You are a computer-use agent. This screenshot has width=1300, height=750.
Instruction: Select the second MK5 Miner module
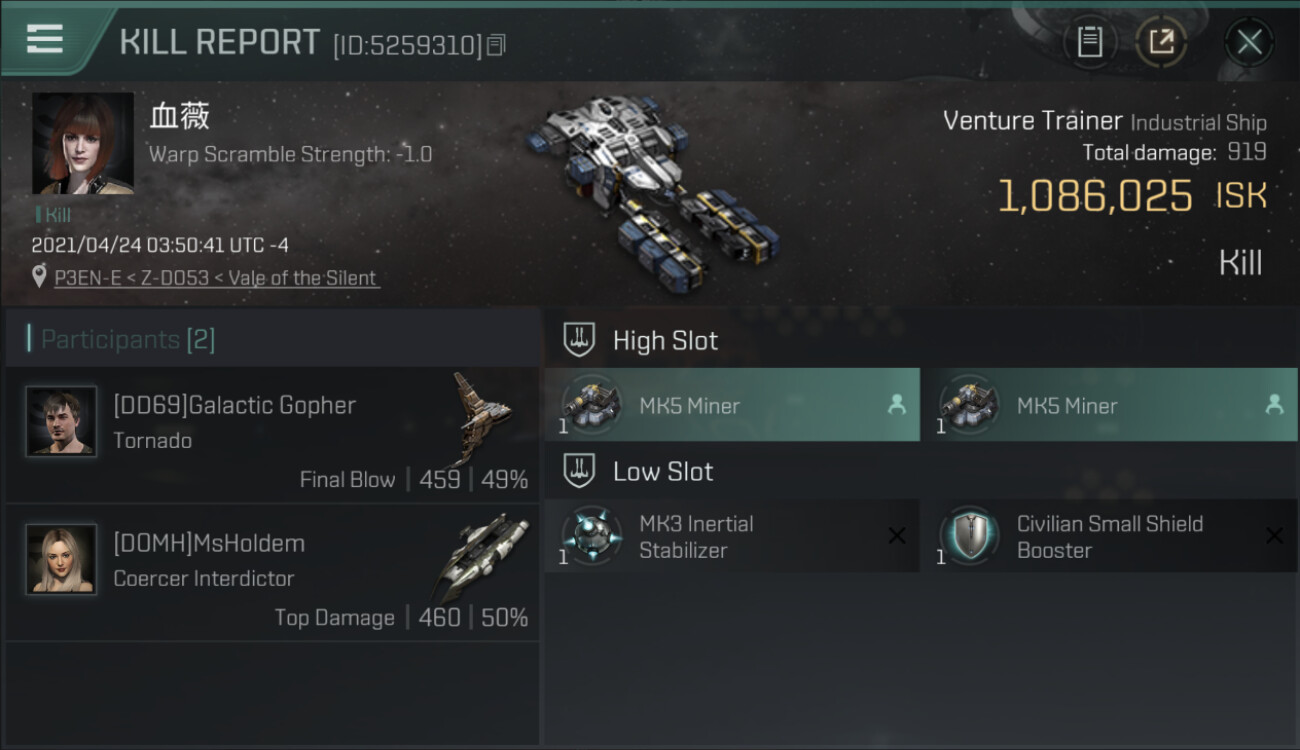tap(1109, 405)
